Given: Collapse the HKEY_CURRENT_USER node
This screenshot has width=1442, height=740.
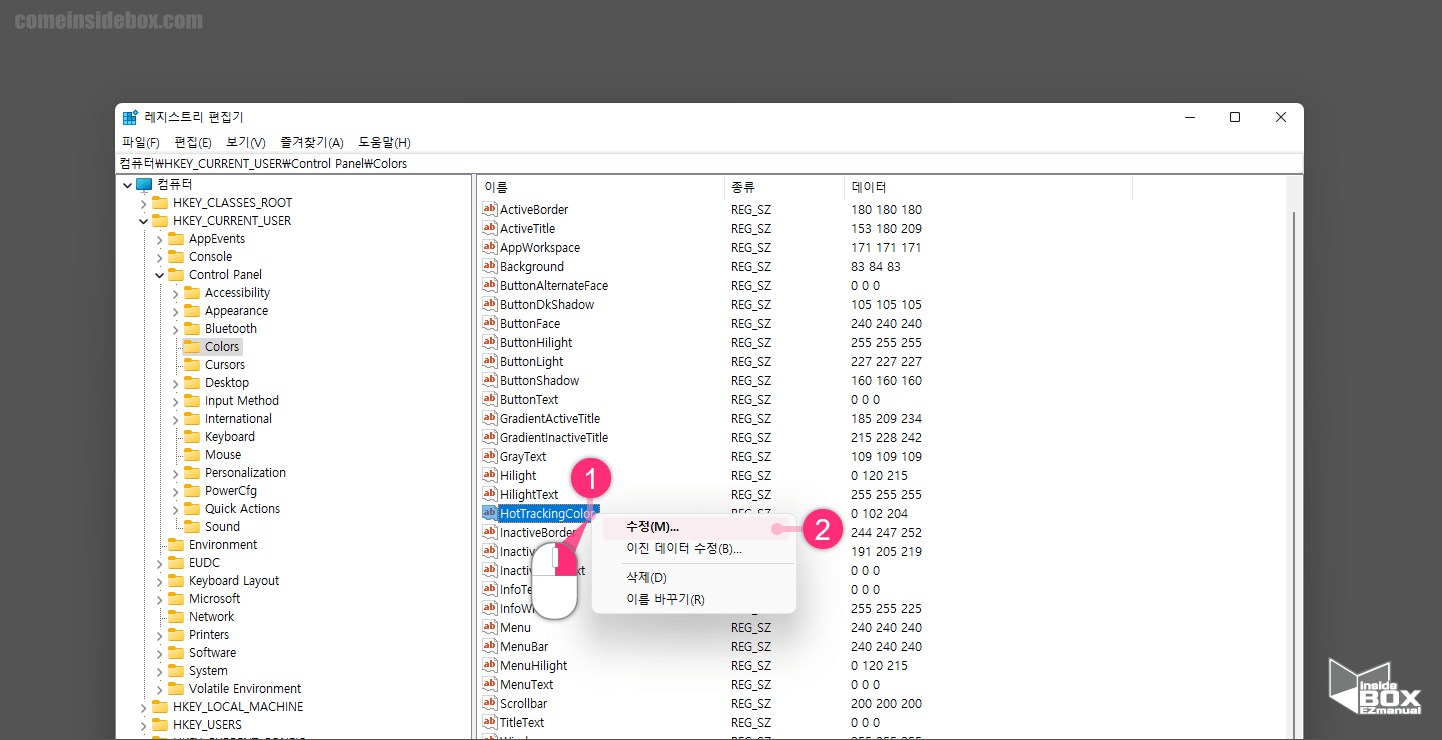Looking at the screenshot, I should (x=145, y=220).
